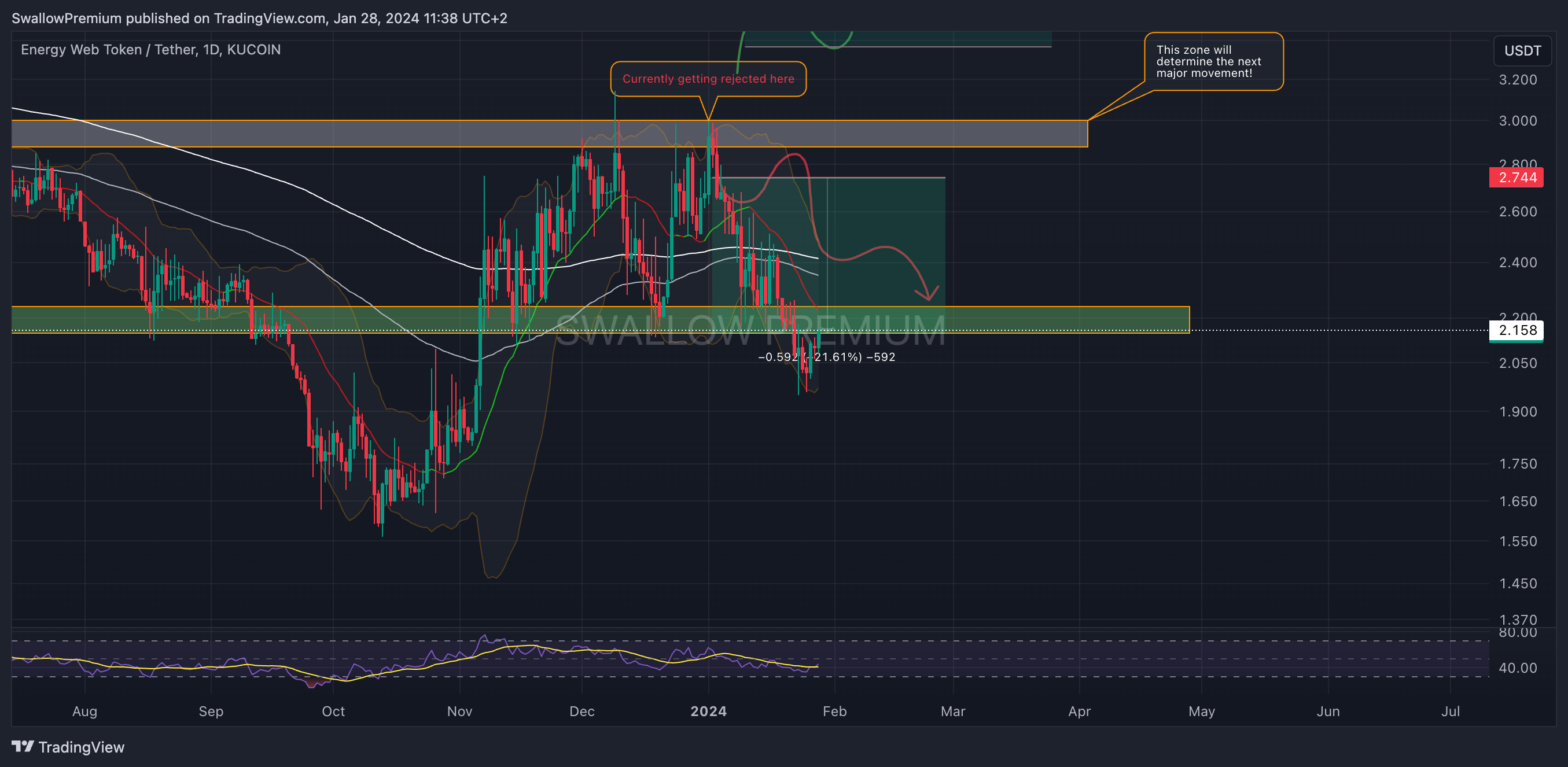This screenshot has height=767, width=1568.
Task: Click the Feb label on time axis
Action: click(x=834, y=711)
